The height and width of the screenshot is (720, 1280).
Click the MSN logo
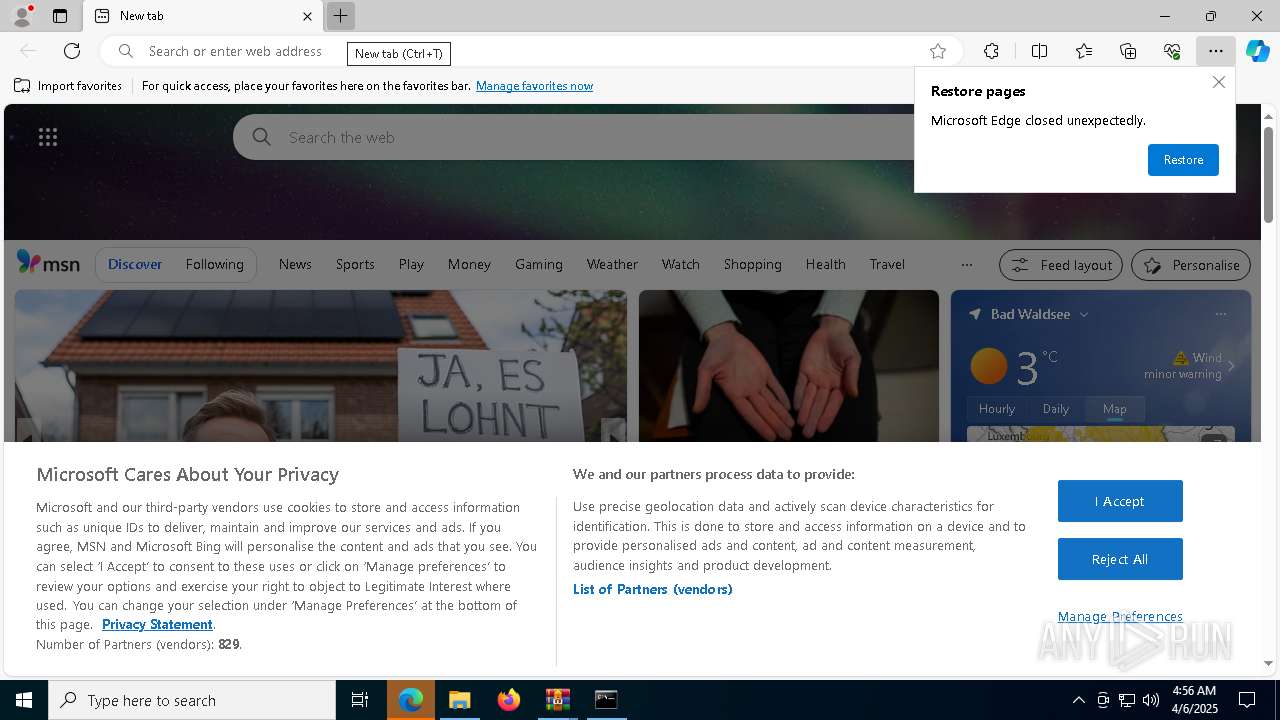pyautogui.click(x=48, y=263)
